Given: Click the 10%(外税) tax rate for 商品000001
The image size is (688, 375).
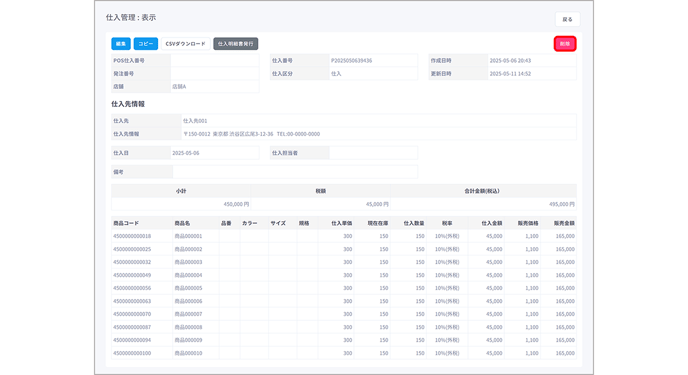Looking at the screenshot, I should [447, 236].
